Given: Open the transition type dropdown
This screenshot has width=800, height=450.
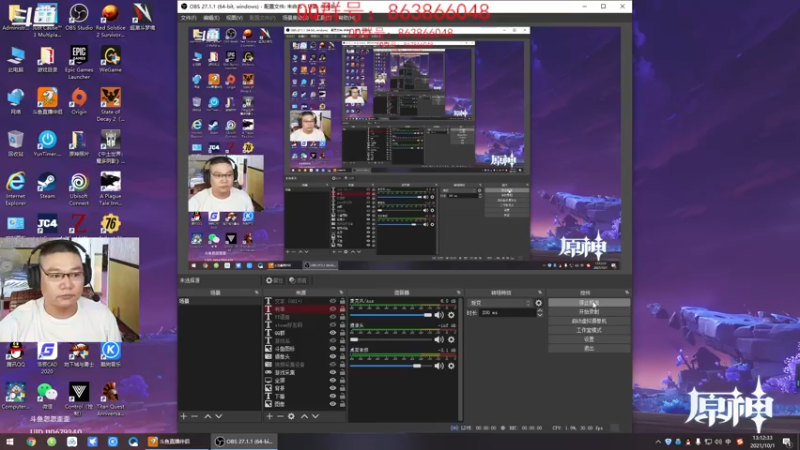Looking at the screenshot, I should point(500,303).
